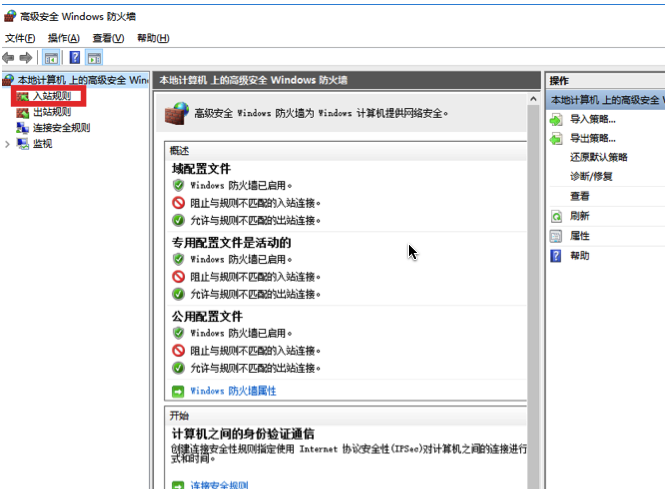Click the 计算机之间的身份验证通信 heading
Viewport: 665px width, 489px height.
pyautogui.click(x=243, y=433)
